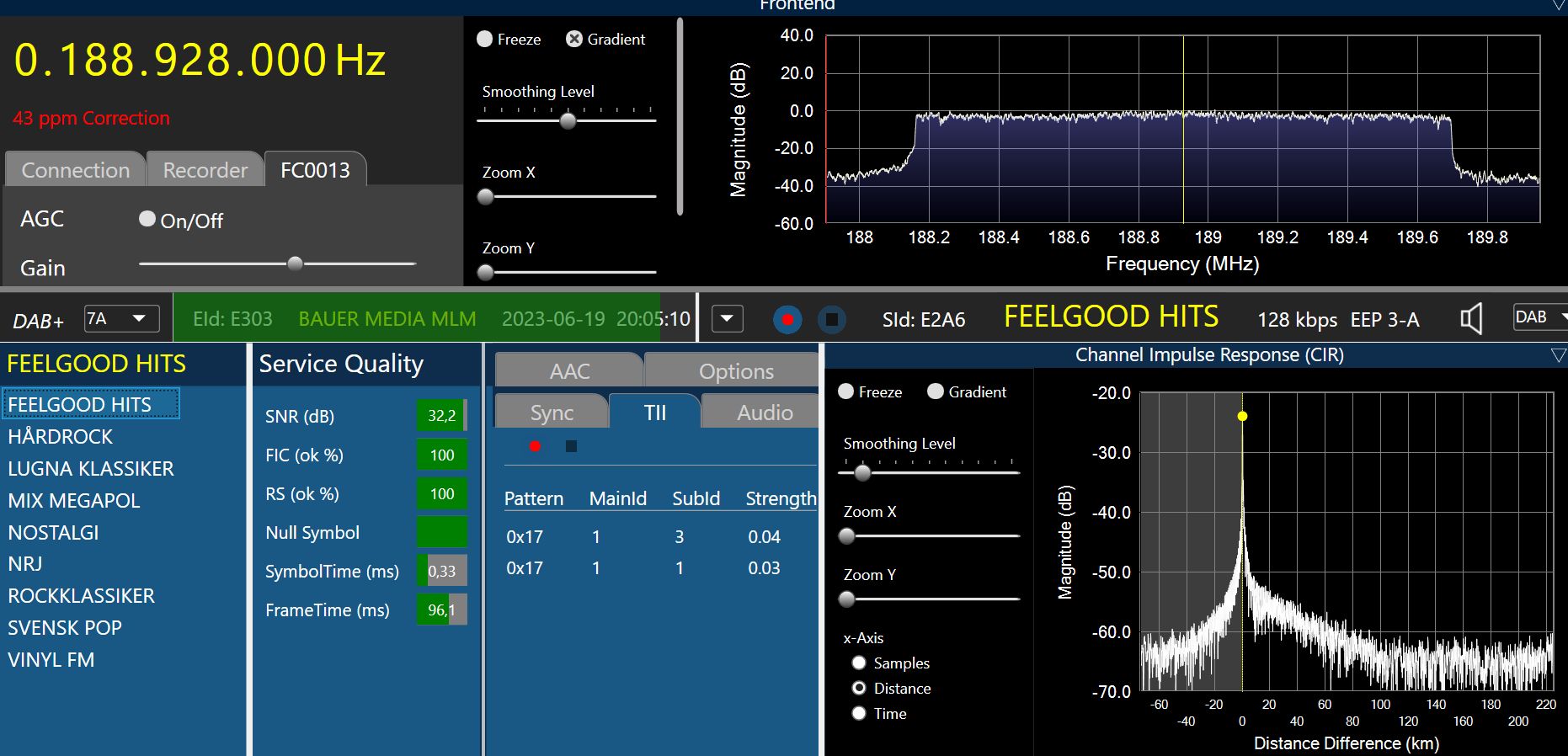The width and height of the screenshot is (1568, 756).
Task: Switch to the Recorder tab
Action: coord(205,170)
